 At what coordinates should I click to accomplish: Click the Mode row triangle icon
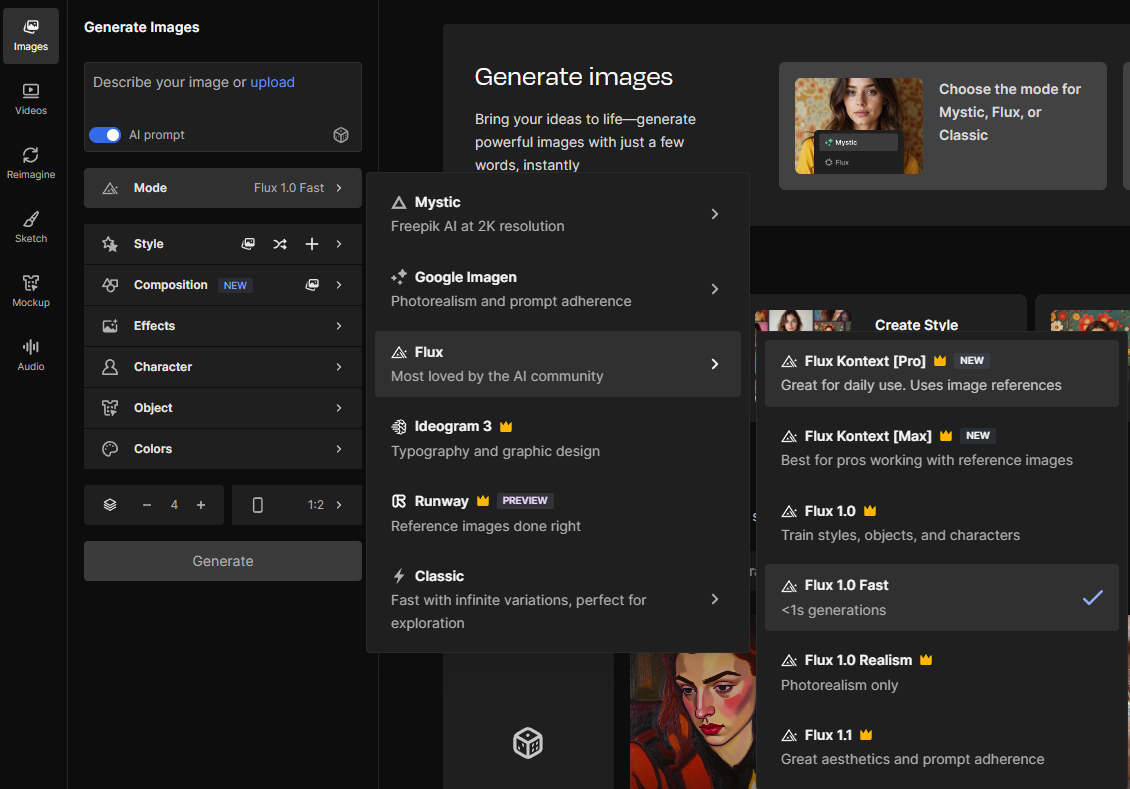click(110, 188)
